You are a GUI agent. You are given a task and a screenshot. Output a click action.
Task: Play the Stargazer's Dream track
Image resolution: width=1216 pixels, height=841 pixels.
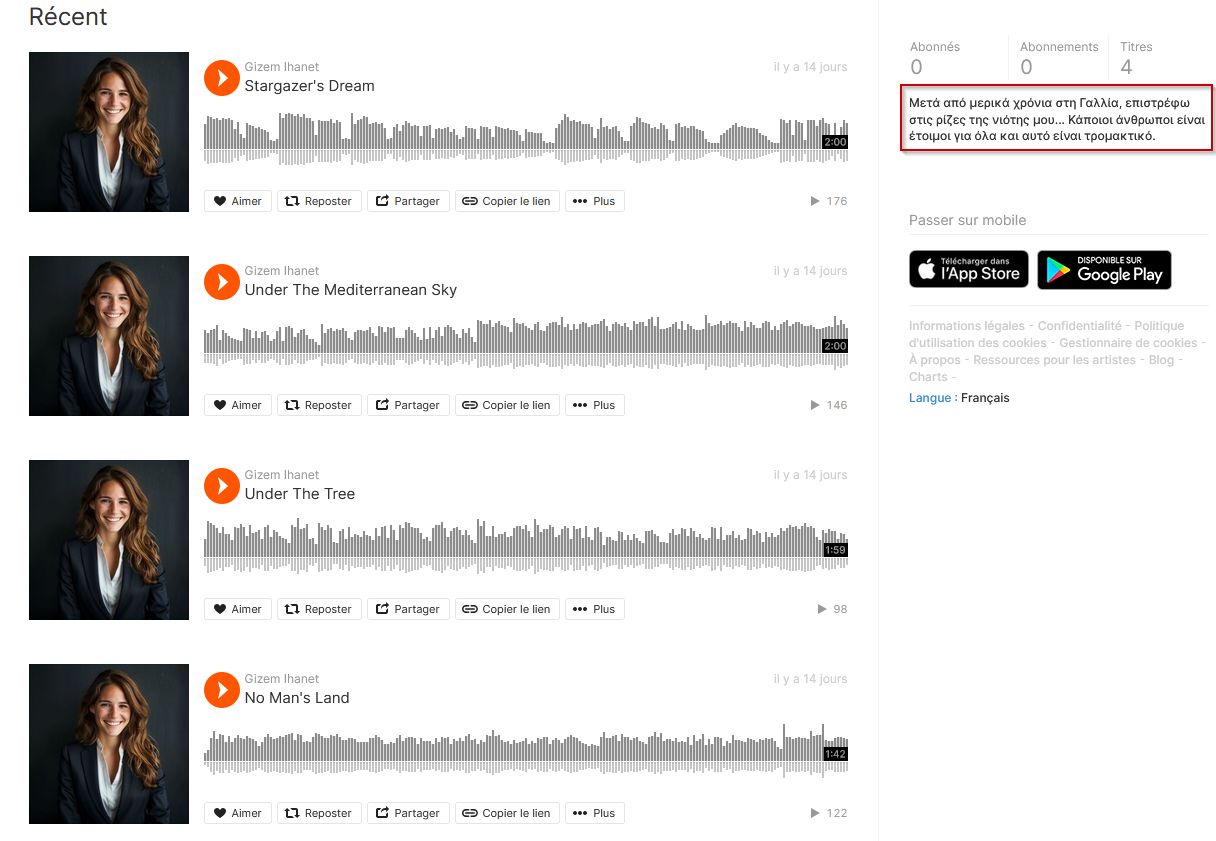coord(221,78)
